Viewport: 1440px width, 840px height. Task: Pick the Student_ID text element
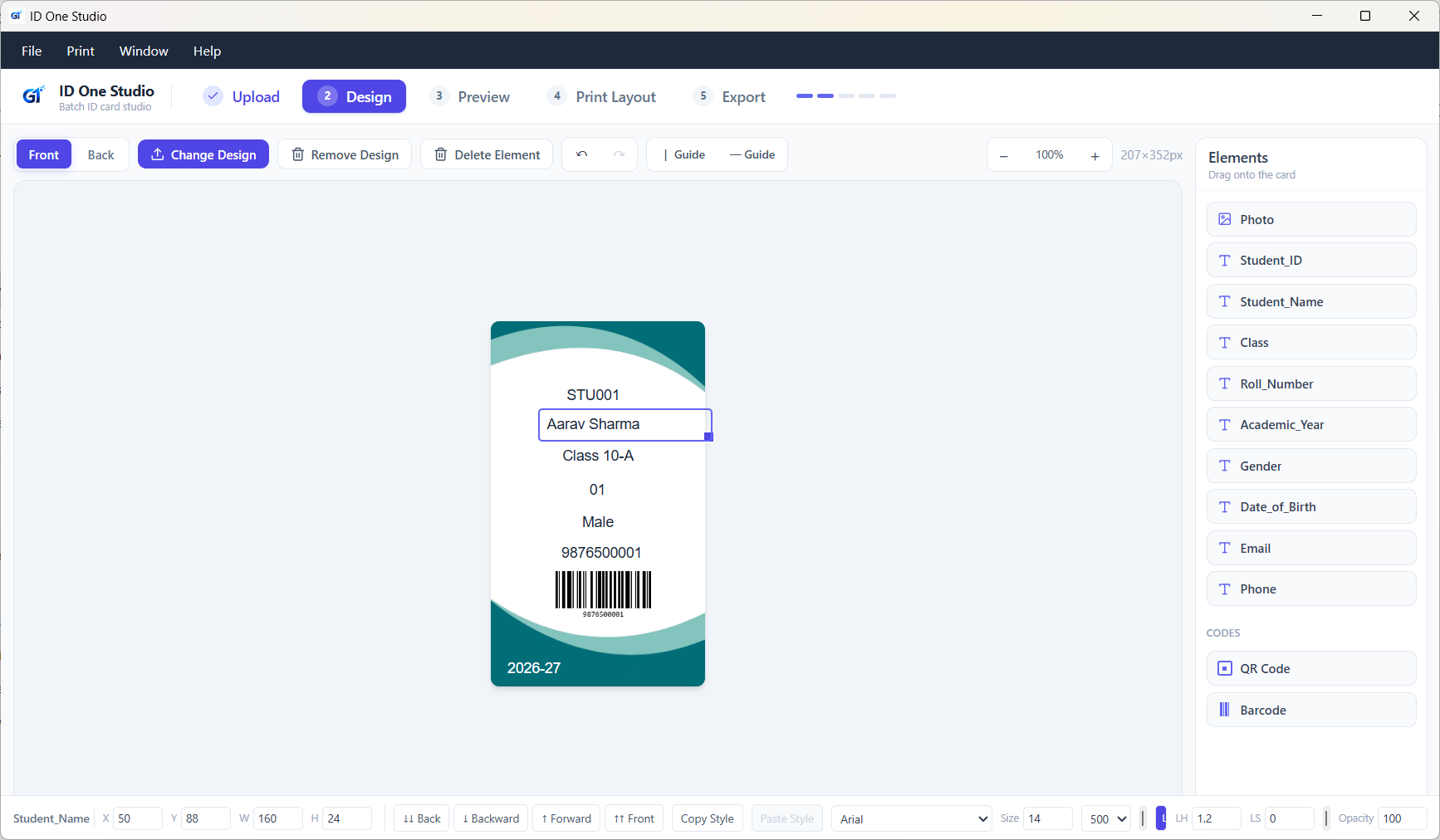[x=1311, y=260]
